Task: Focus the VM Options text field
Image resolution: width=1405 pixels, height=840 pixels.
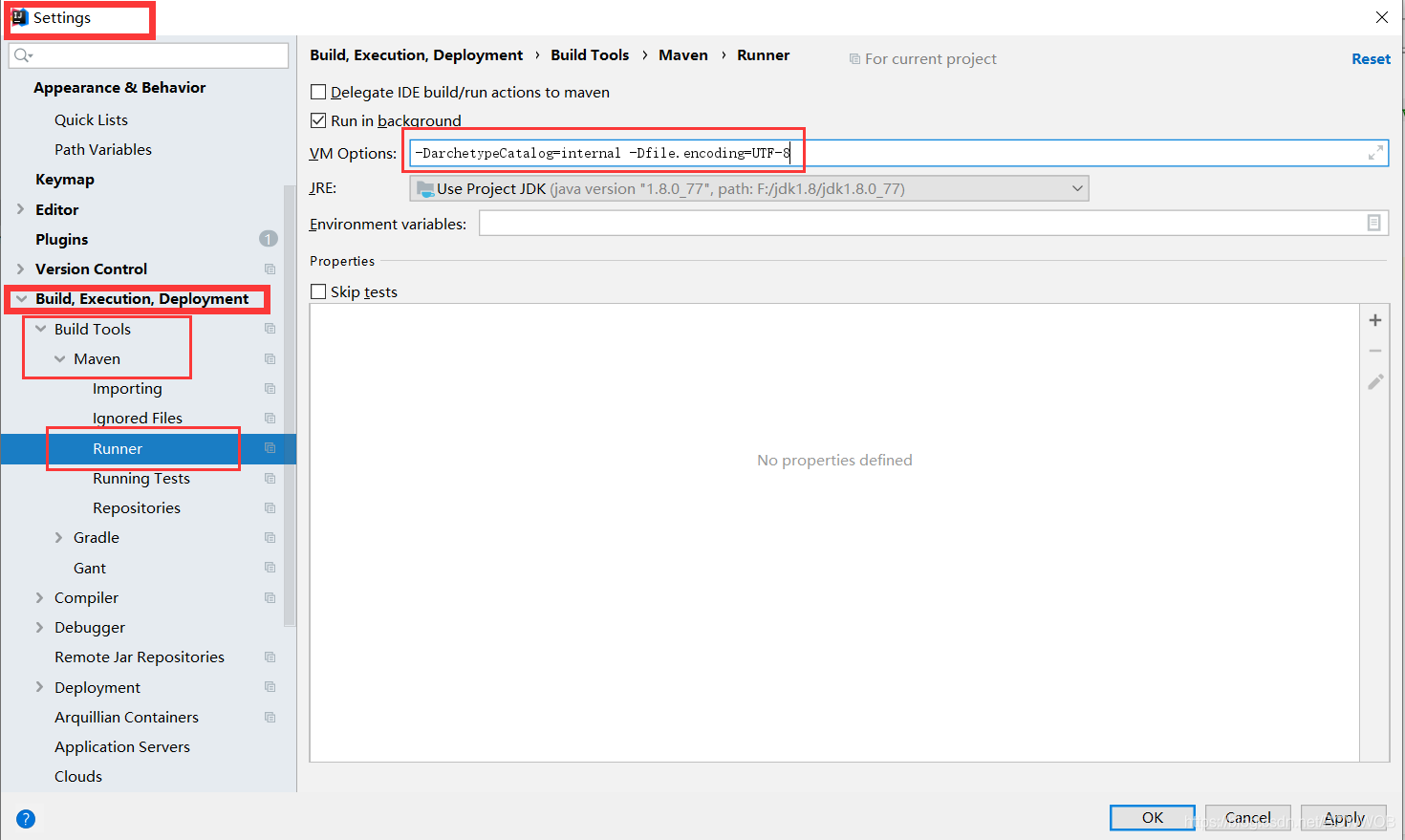Action: click(x=898, y=153)
